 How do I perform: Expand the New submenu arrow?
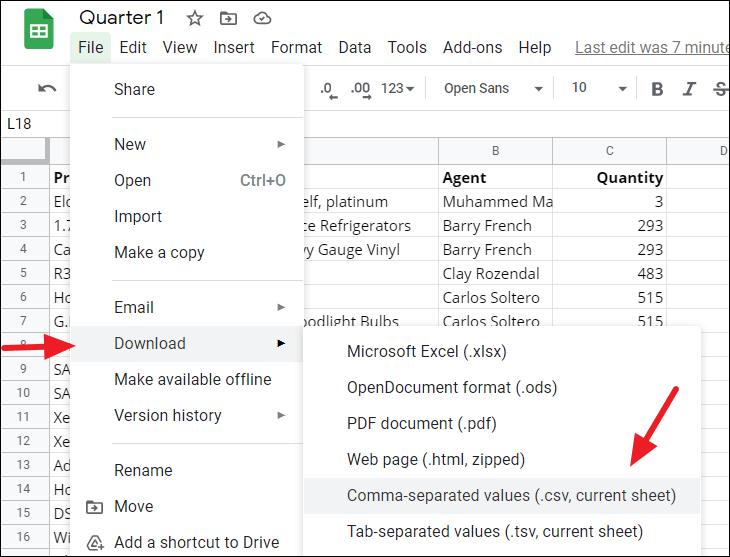pyautogui.click(x=281, y=144)
